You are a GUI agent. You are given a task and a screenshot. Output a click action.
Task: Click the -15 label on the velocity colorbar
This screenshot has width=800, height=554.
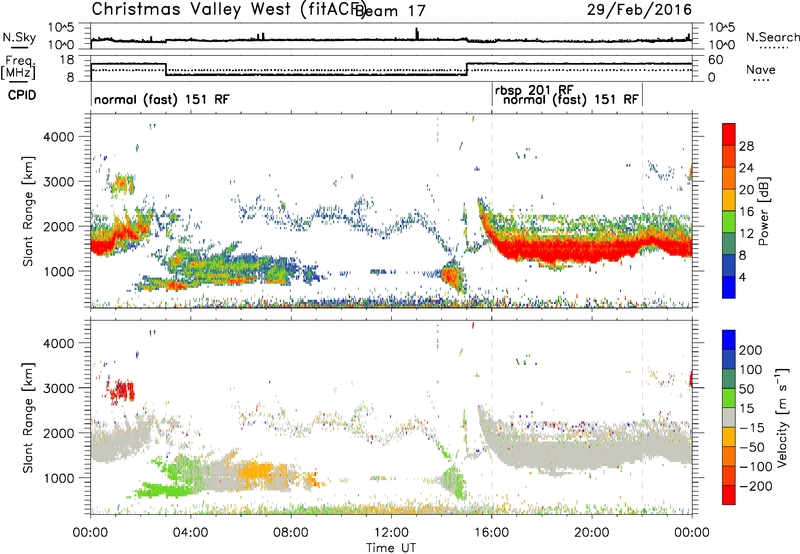[752, 427]
